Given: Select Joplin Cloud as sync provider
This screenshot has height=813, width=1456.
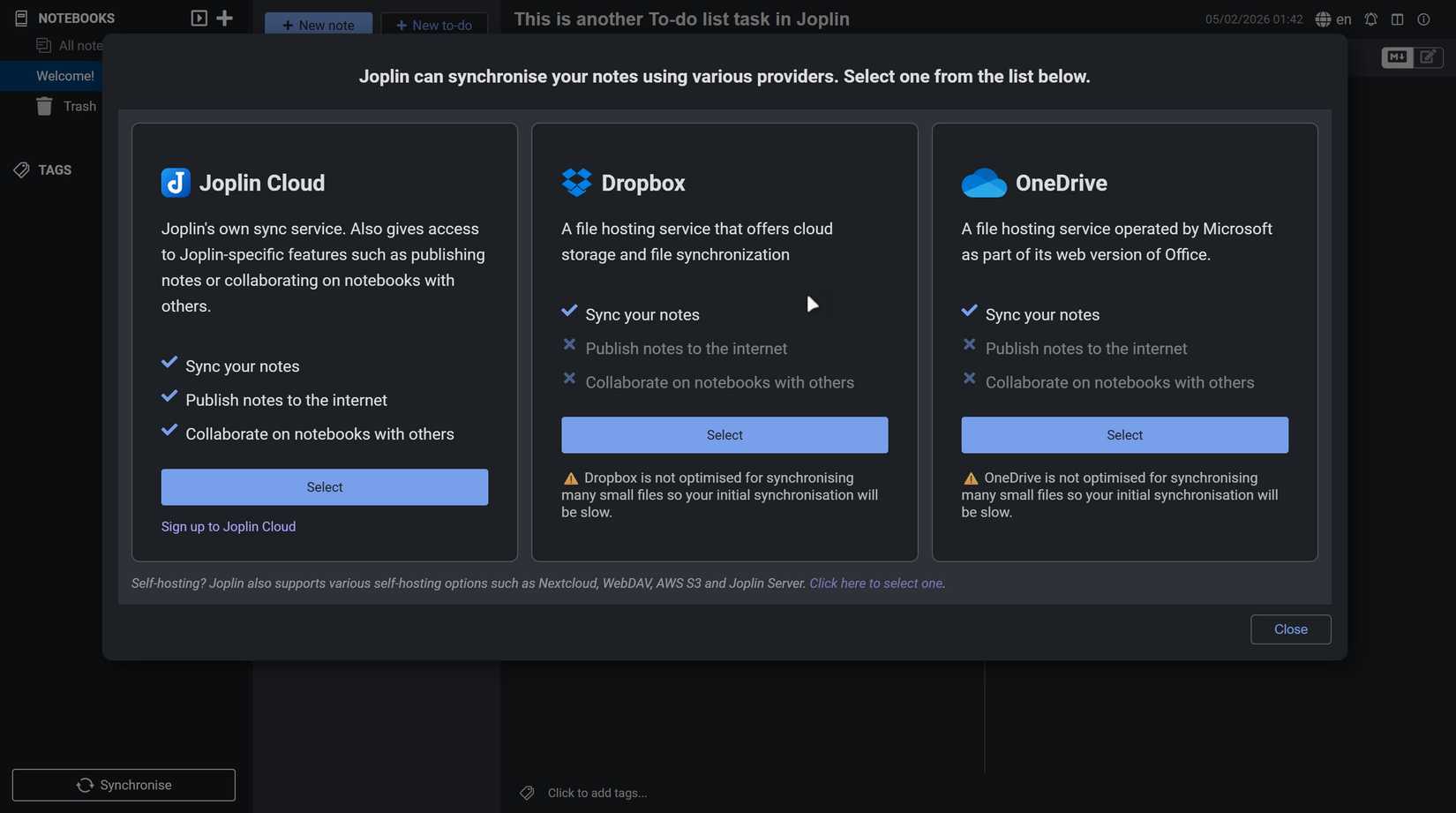Looking at the screenshot, I should 324,487.
